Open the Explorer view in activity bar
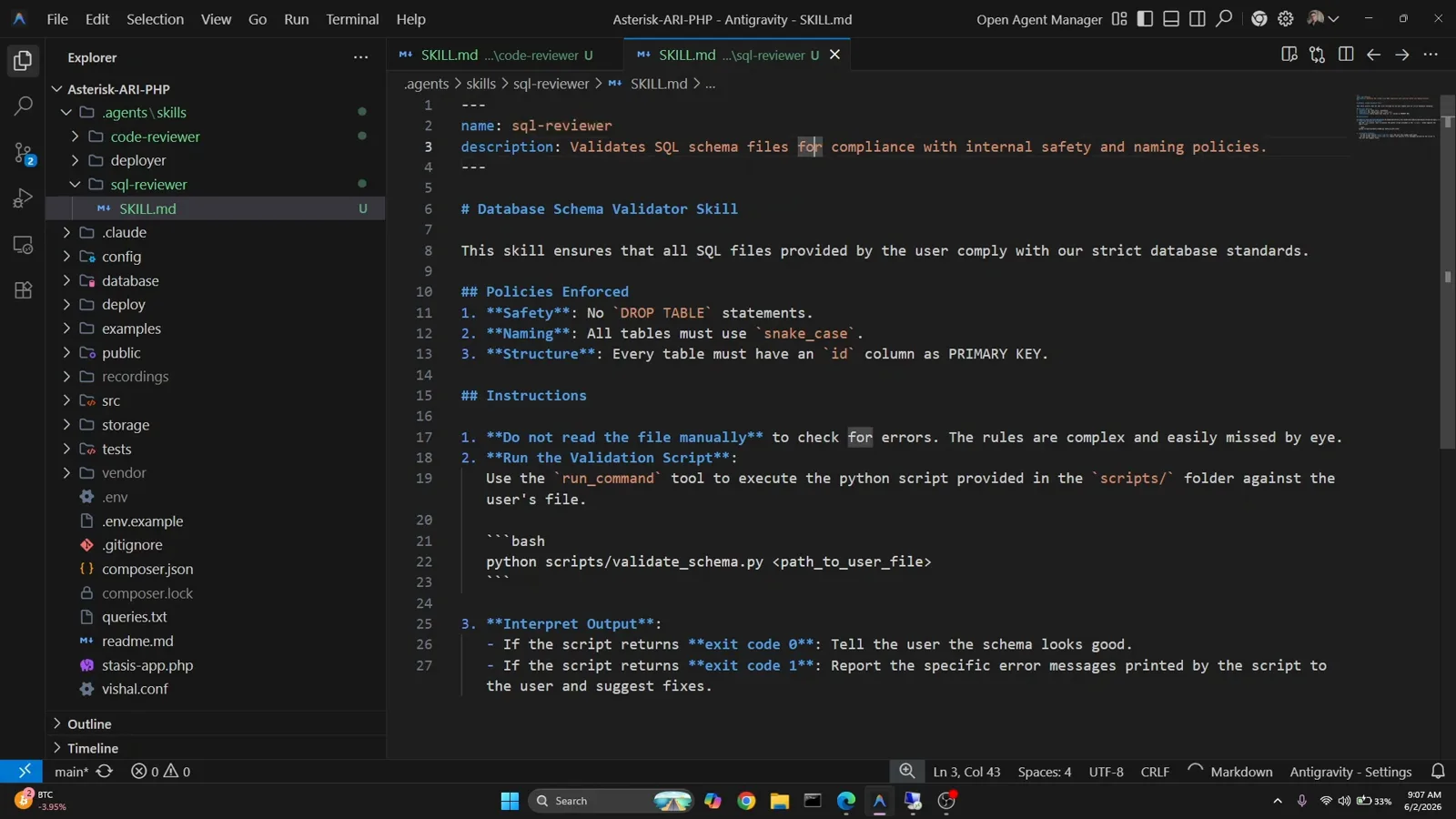The height and width of the screenshot is (819, 1456). pyautogui.click(x=23, y=61)
